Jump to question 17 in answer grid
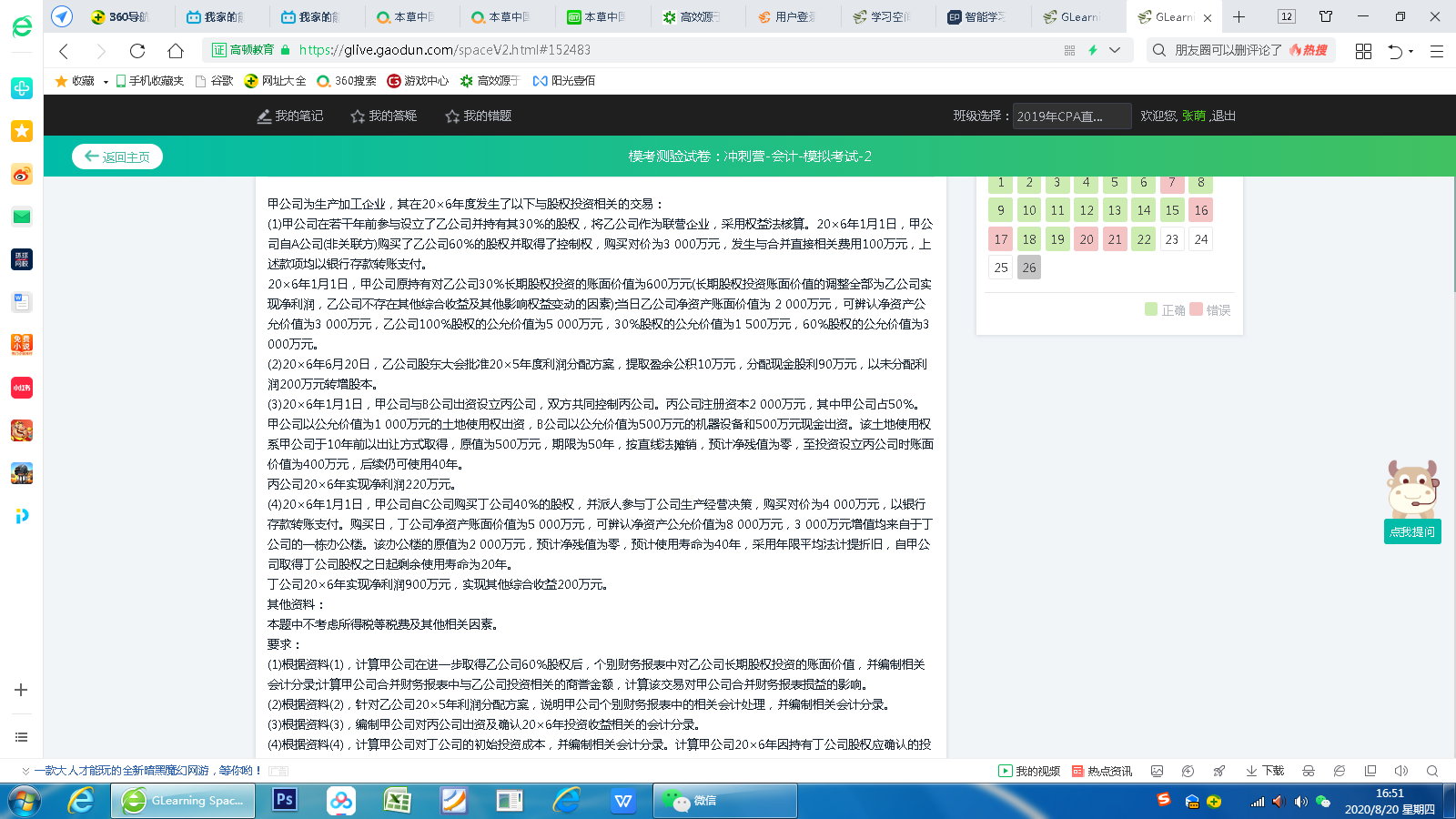 tap(1001, 239)
